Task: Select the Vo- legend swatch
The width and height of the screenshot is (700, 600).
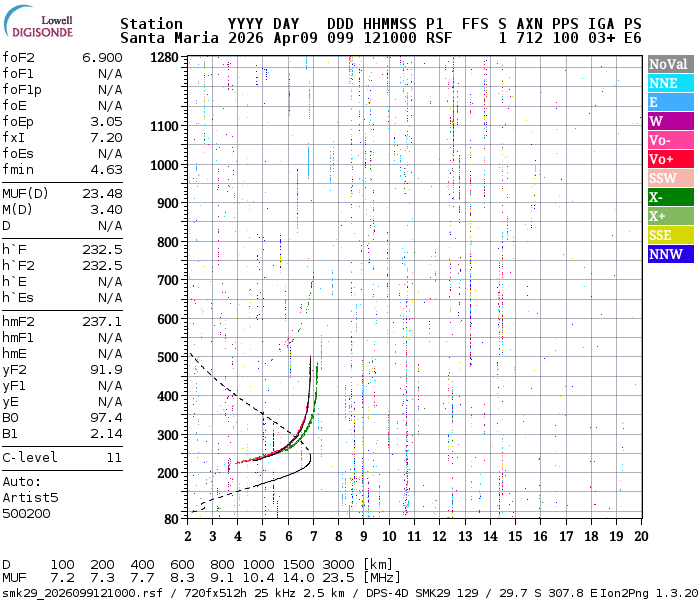Action: tap(671, 140)
